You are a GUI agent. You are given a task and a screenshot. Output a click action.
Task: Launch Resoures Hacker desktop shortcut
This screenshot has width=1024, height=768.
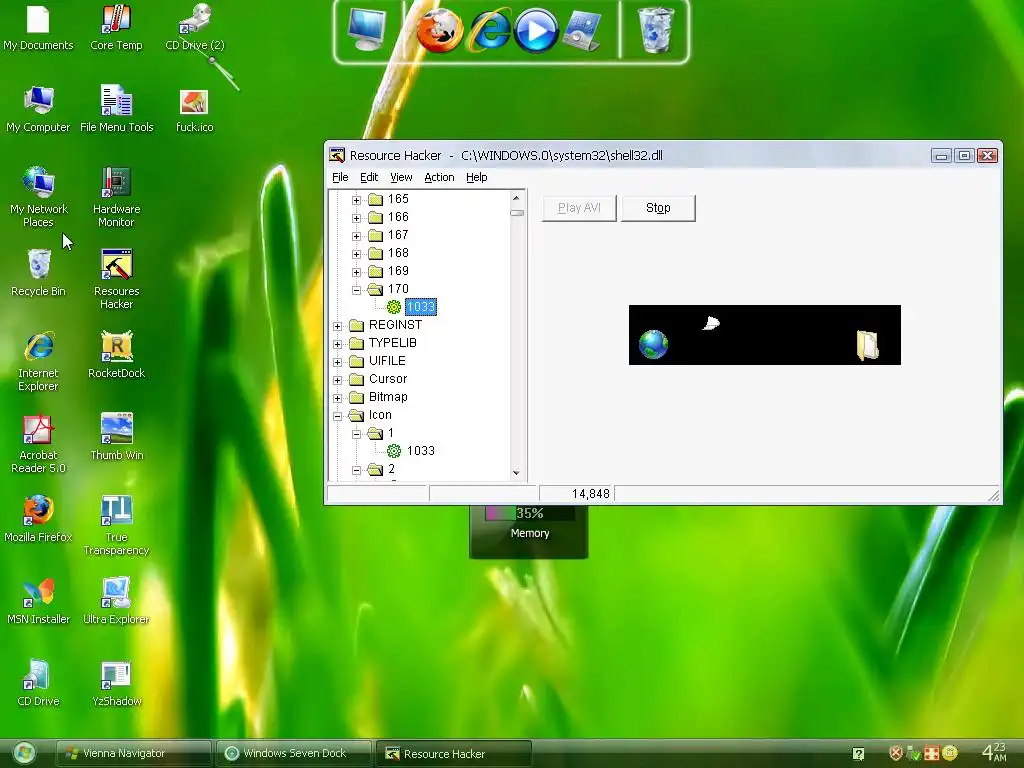116,280
